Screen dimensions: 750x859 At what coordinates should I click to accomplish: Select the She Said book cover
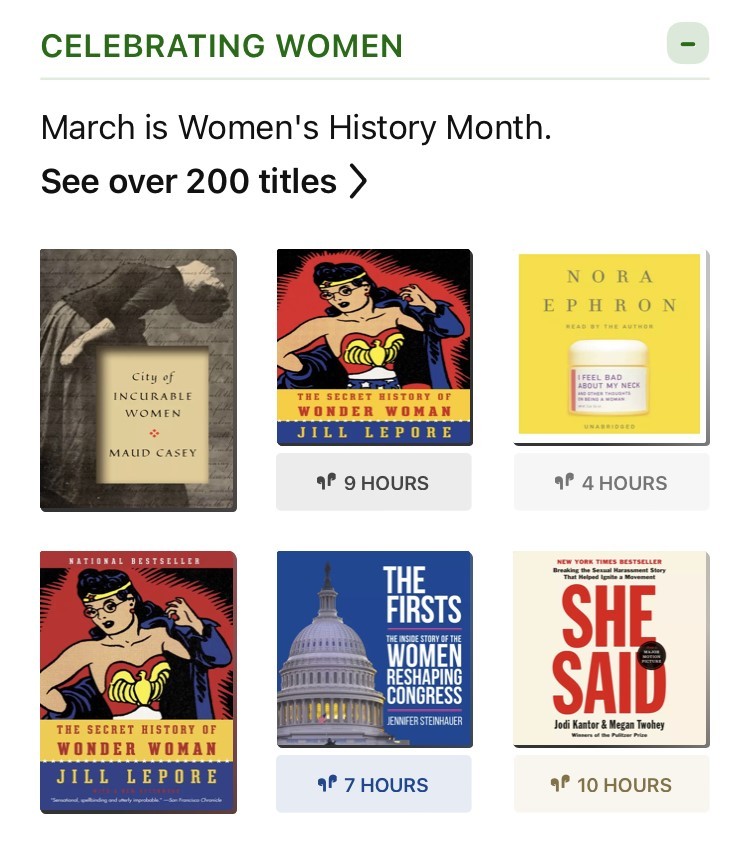point(611,648)
